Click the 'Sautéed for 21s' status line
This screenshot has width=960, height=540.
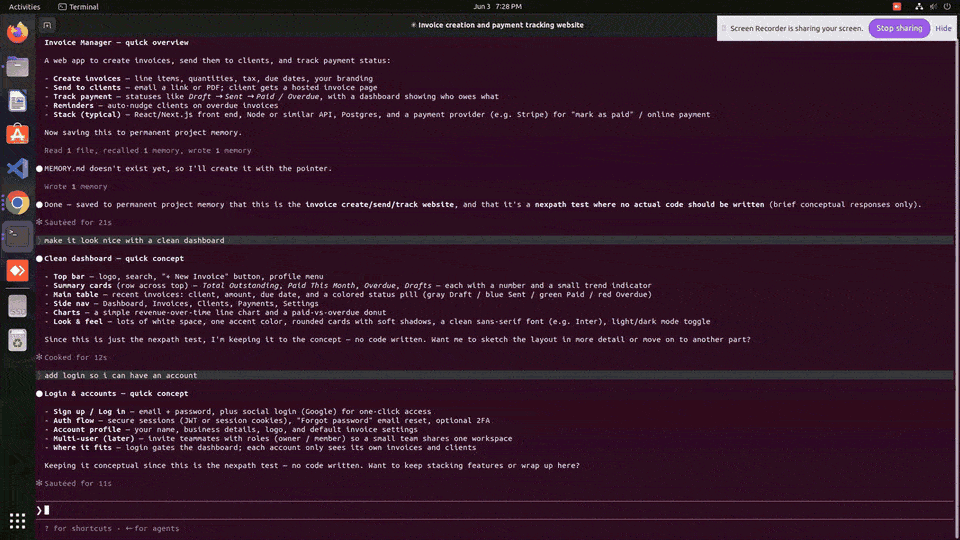pyautogui.click(x=78, y=223)
